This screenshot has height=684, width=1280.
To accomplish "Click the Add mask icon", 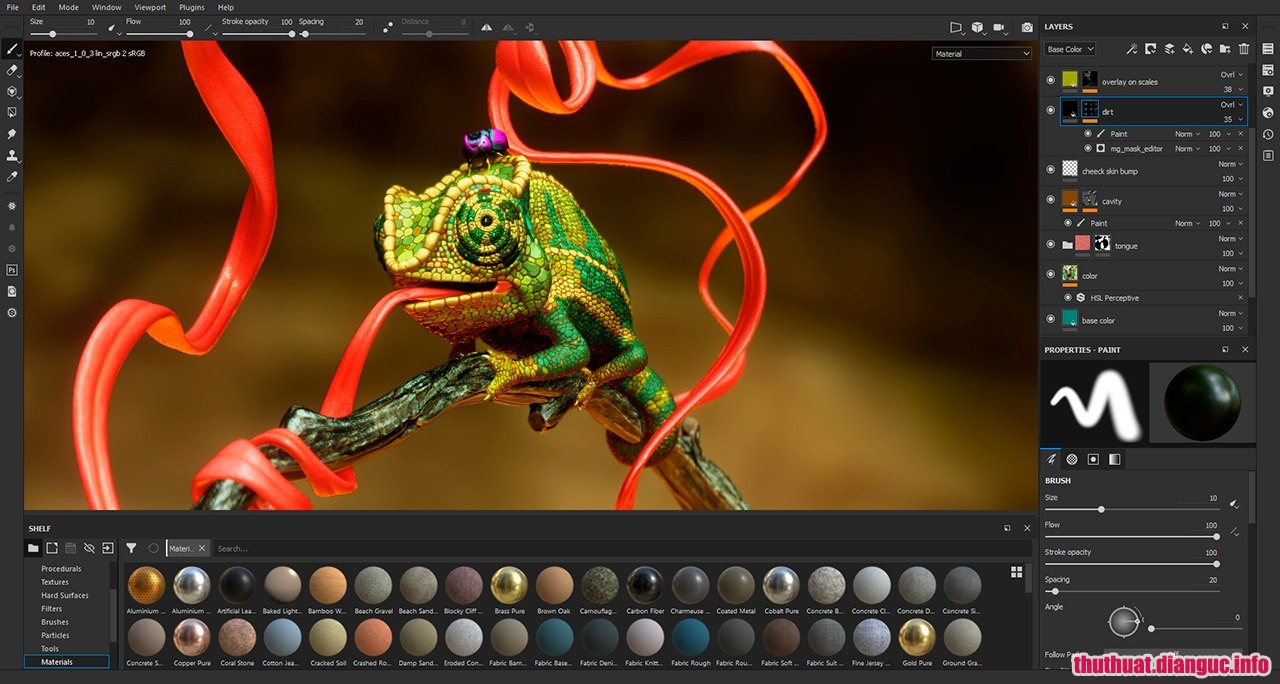I will pyautogui.click(x=1150, y=48).
